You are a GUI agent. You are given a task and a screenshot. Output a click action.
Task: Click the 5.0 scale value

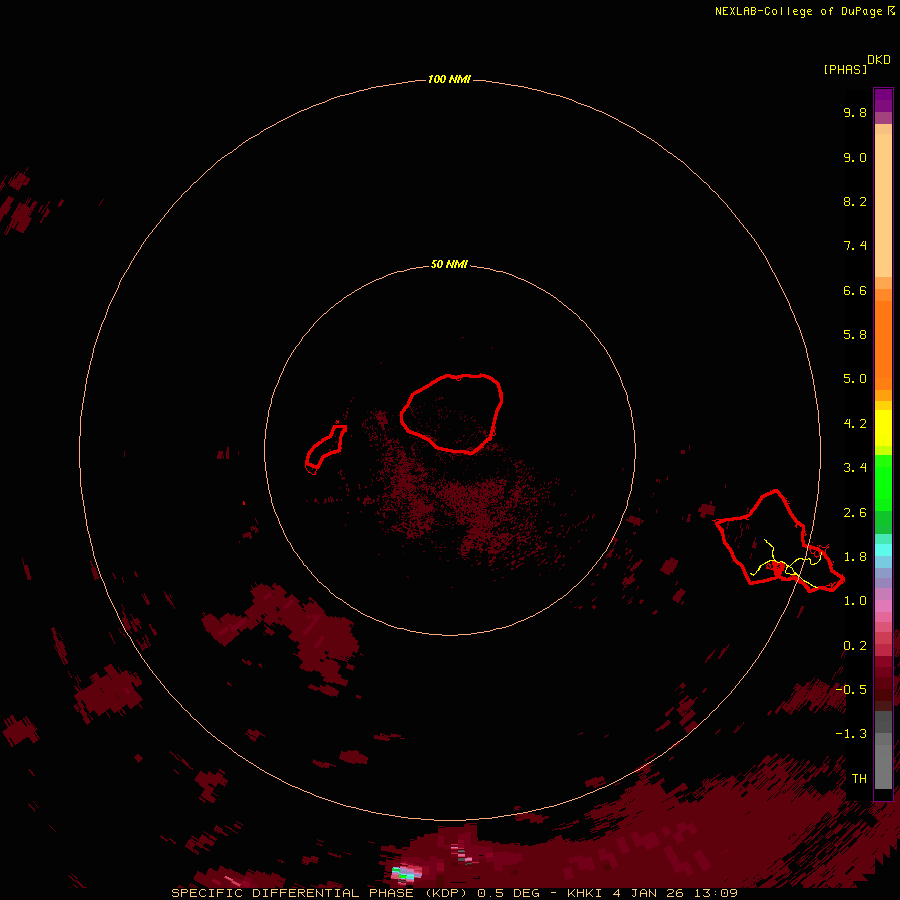855,379
